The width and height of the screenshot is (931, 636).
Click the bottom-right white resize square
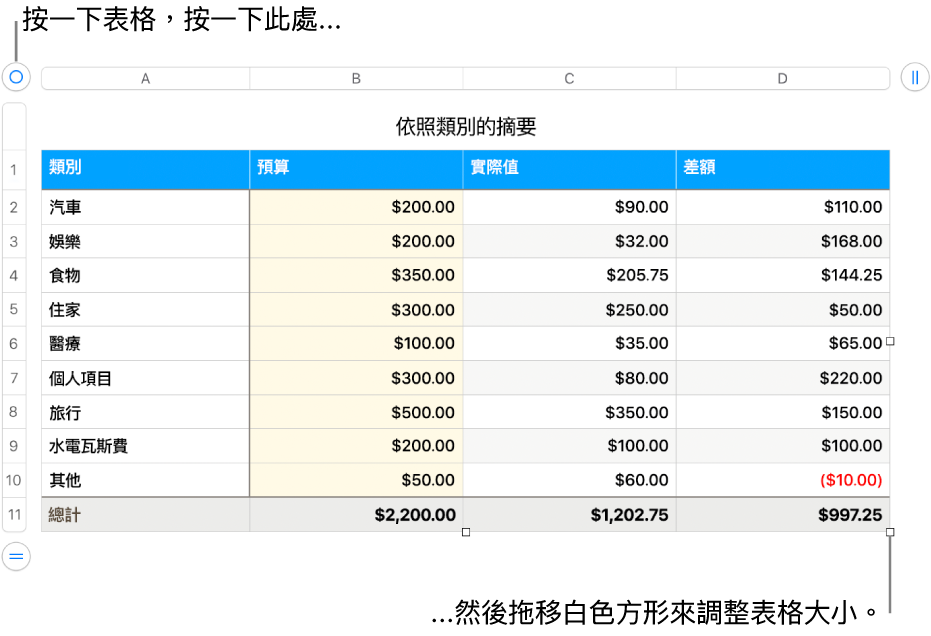(889, 532)
